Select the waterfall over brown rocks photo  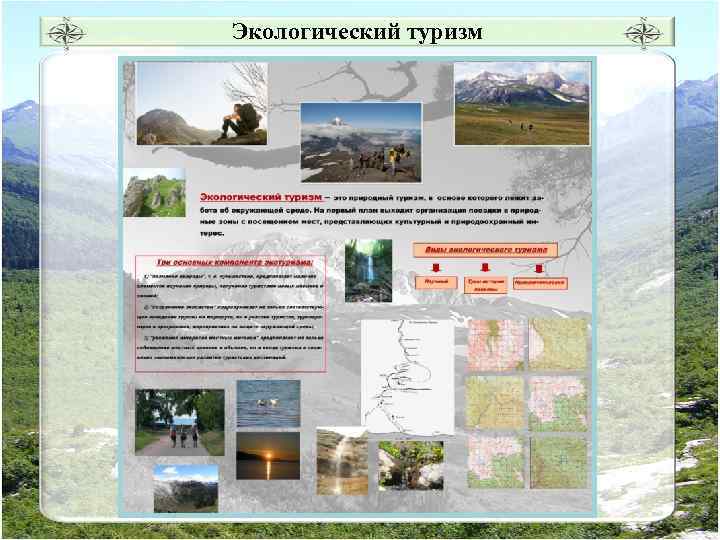[342, 462]
